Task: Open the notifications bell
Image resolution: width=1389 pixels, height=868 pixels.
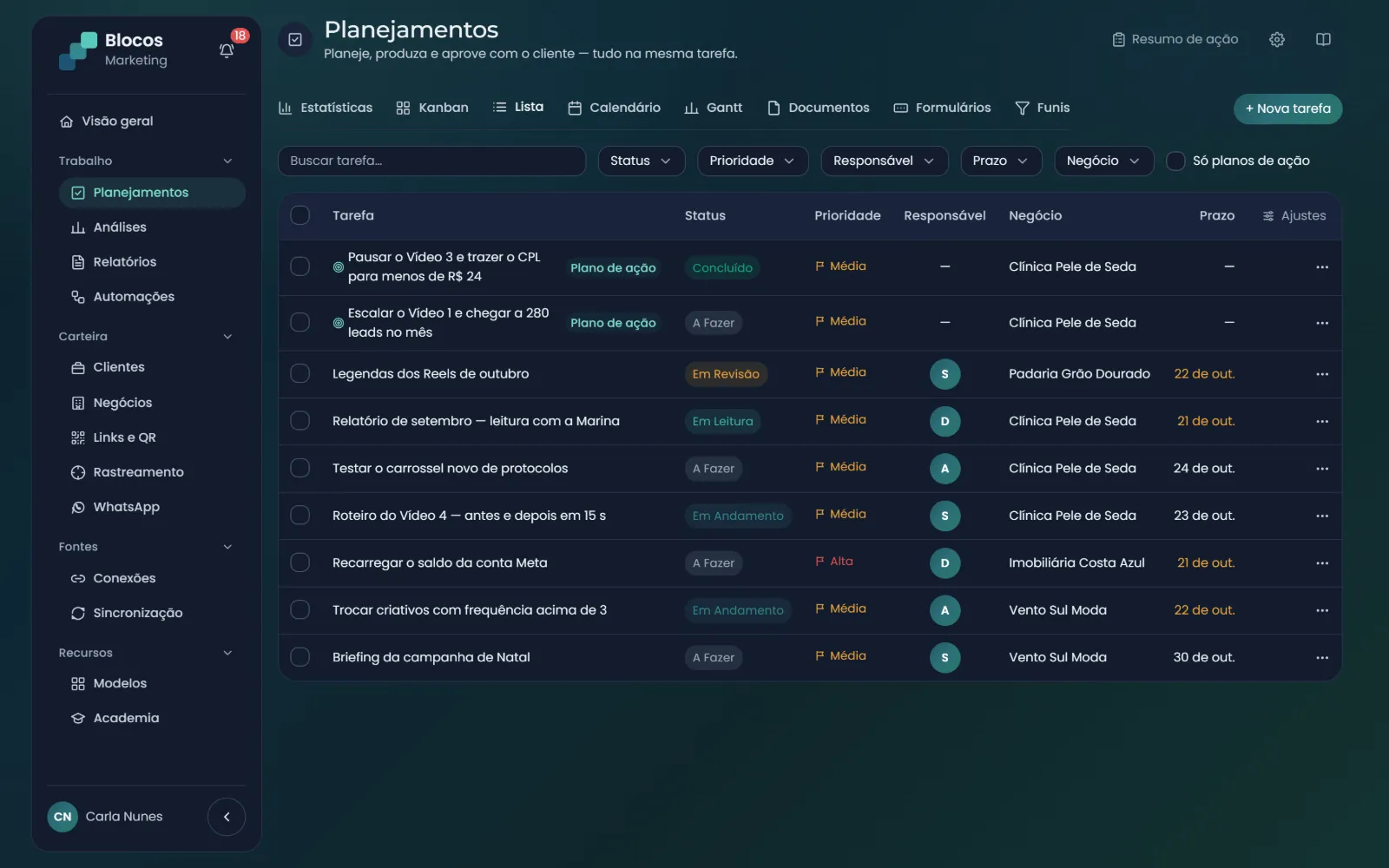Action: pos(227,50)
